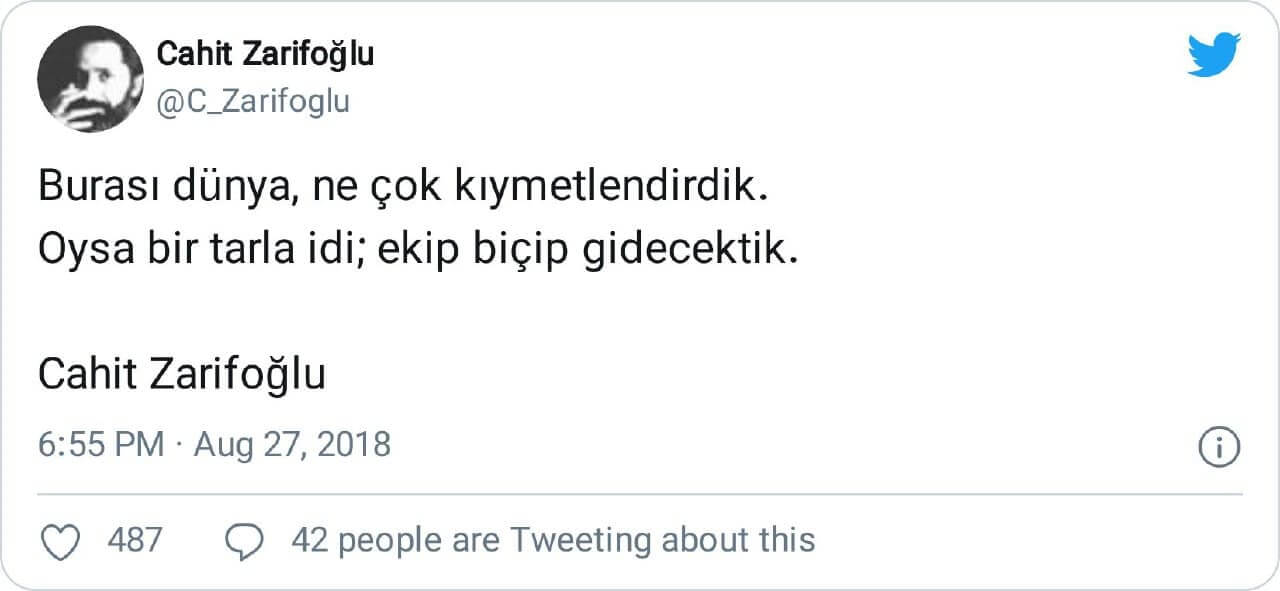Open Cahit Zarifoğlu's profile picture
1280x591 pixels.
(x=90, y=79)
